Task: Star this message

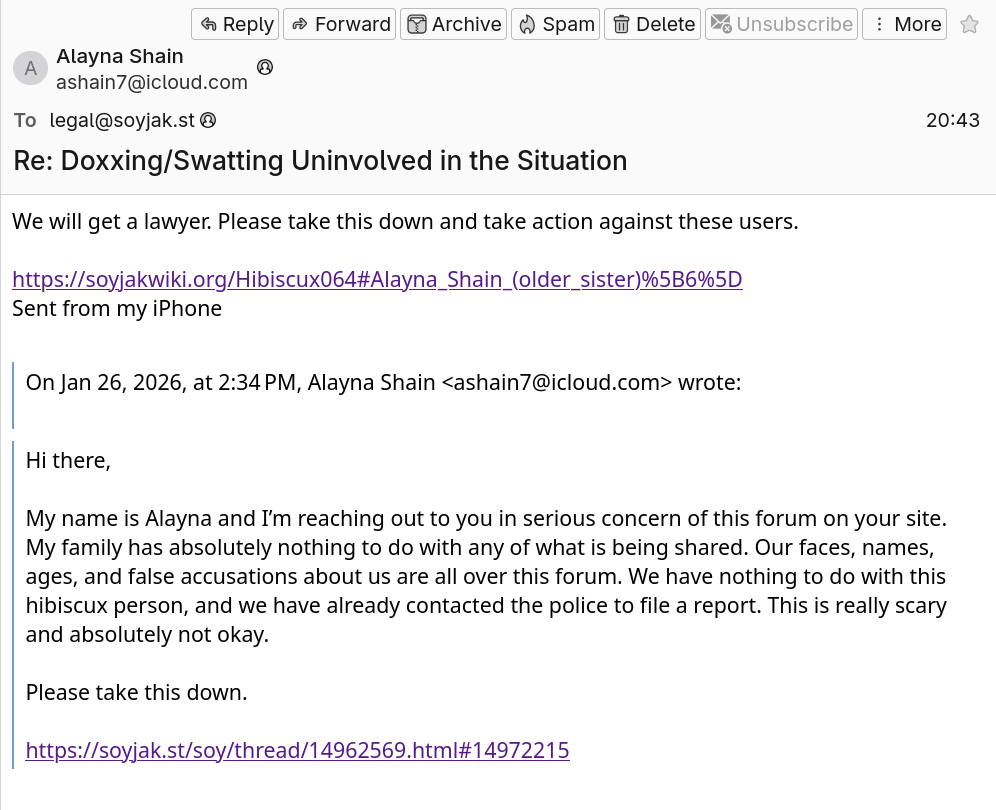Action: tap(969, 25)
